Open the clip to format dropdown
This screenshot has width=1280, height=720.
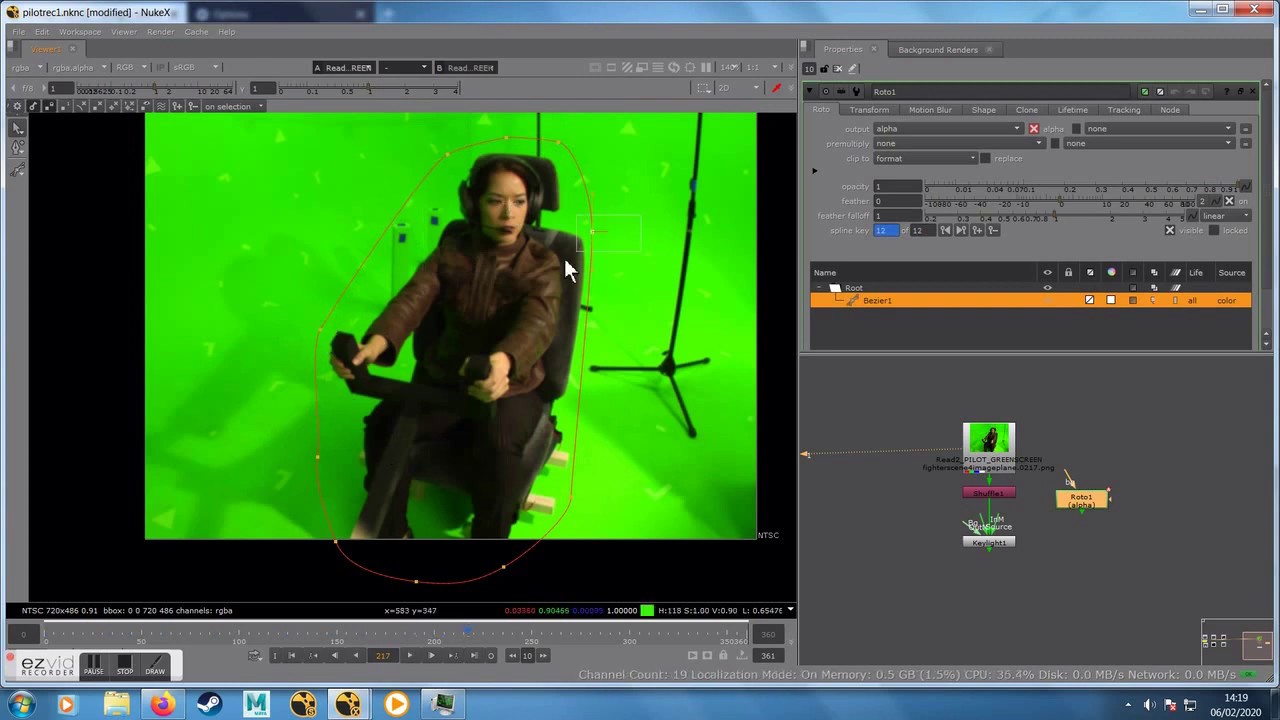925,159
